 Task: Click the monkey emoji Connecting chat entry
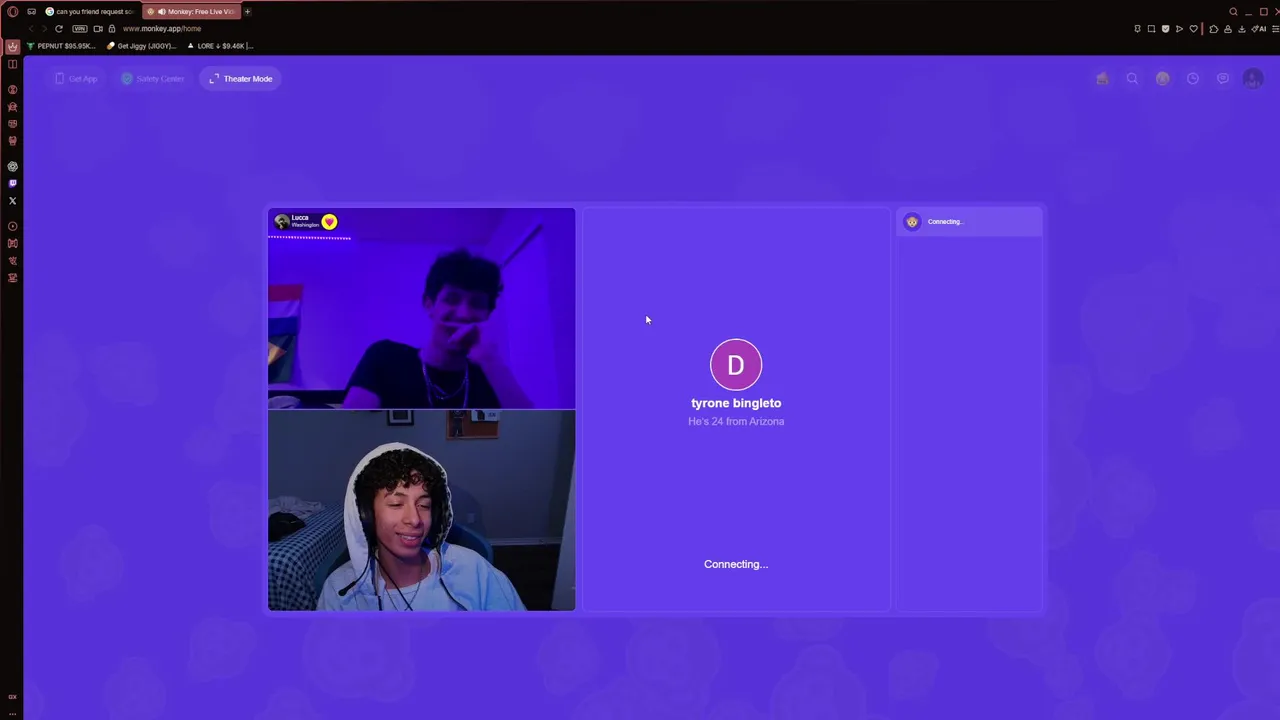(x=970, y=222)
